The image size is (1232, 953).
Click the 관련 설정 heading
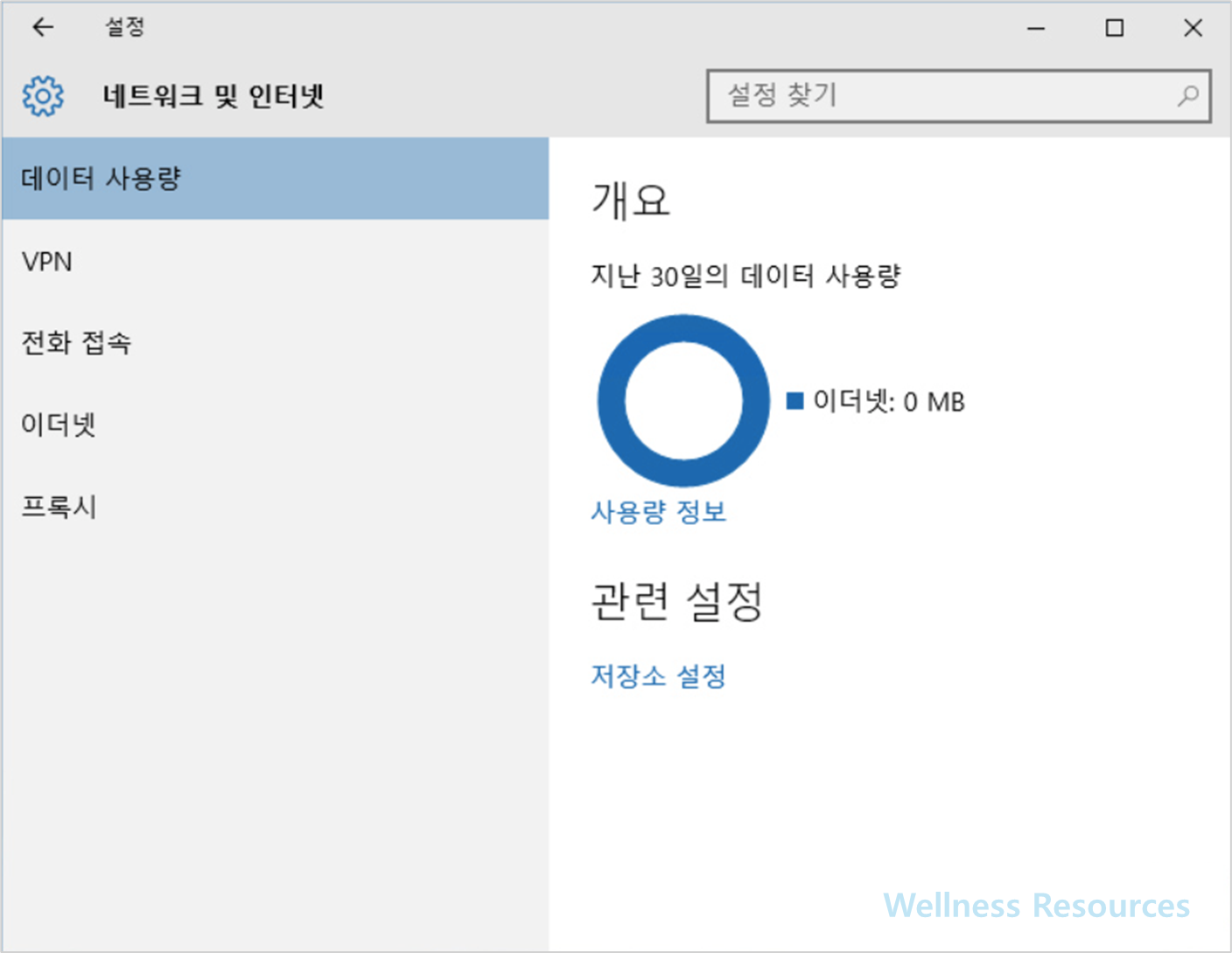pos(677,601)
